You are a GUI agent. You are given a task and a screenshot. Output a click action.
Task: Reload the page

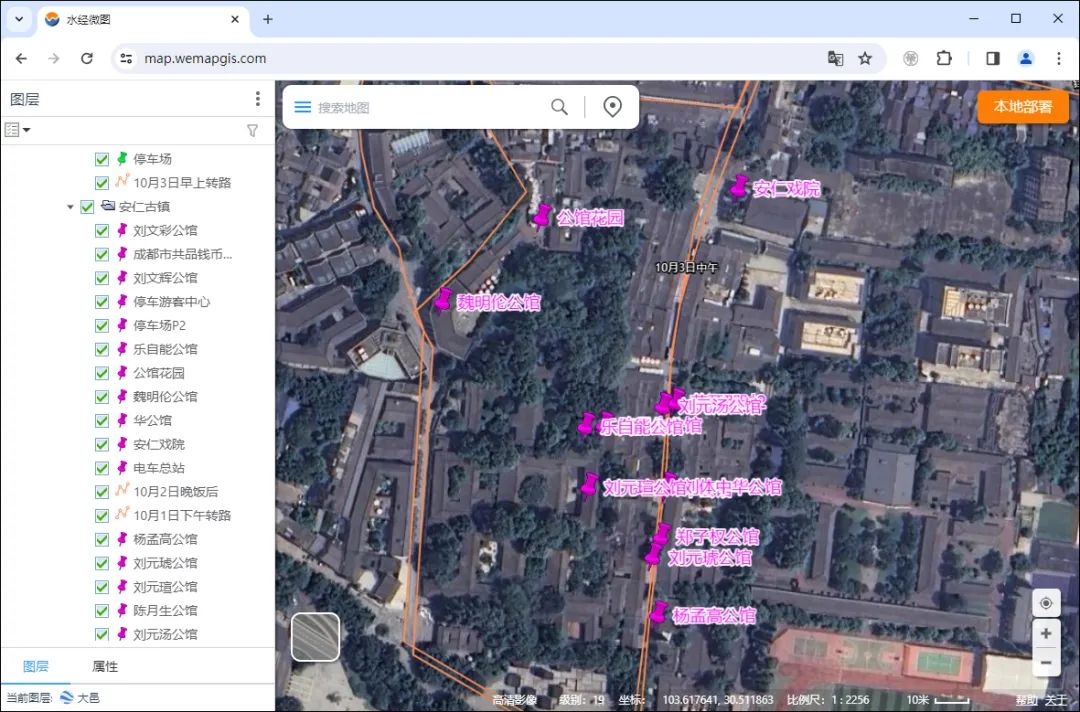(x=87, y=59)
